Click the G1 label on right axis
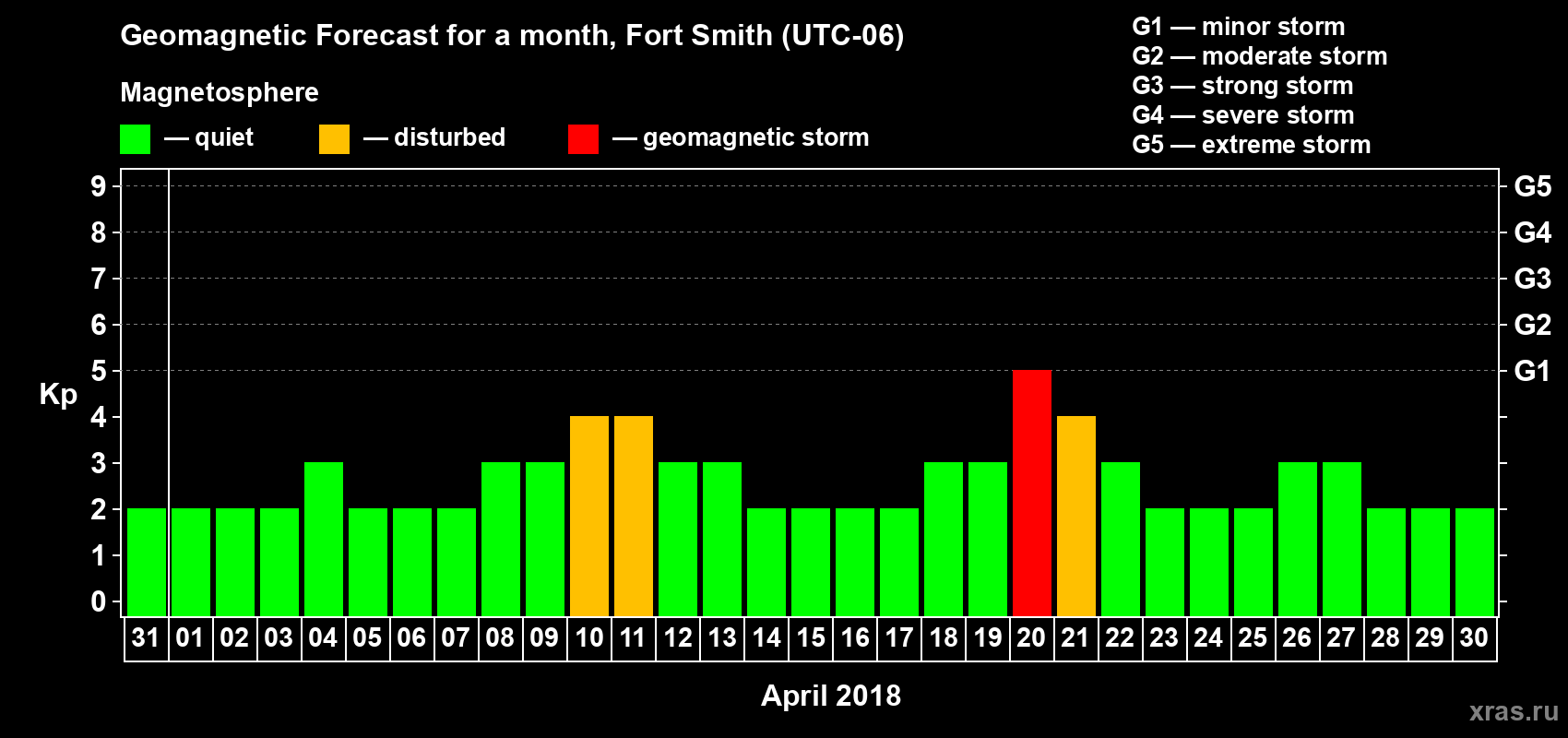 coord(1533,371)
